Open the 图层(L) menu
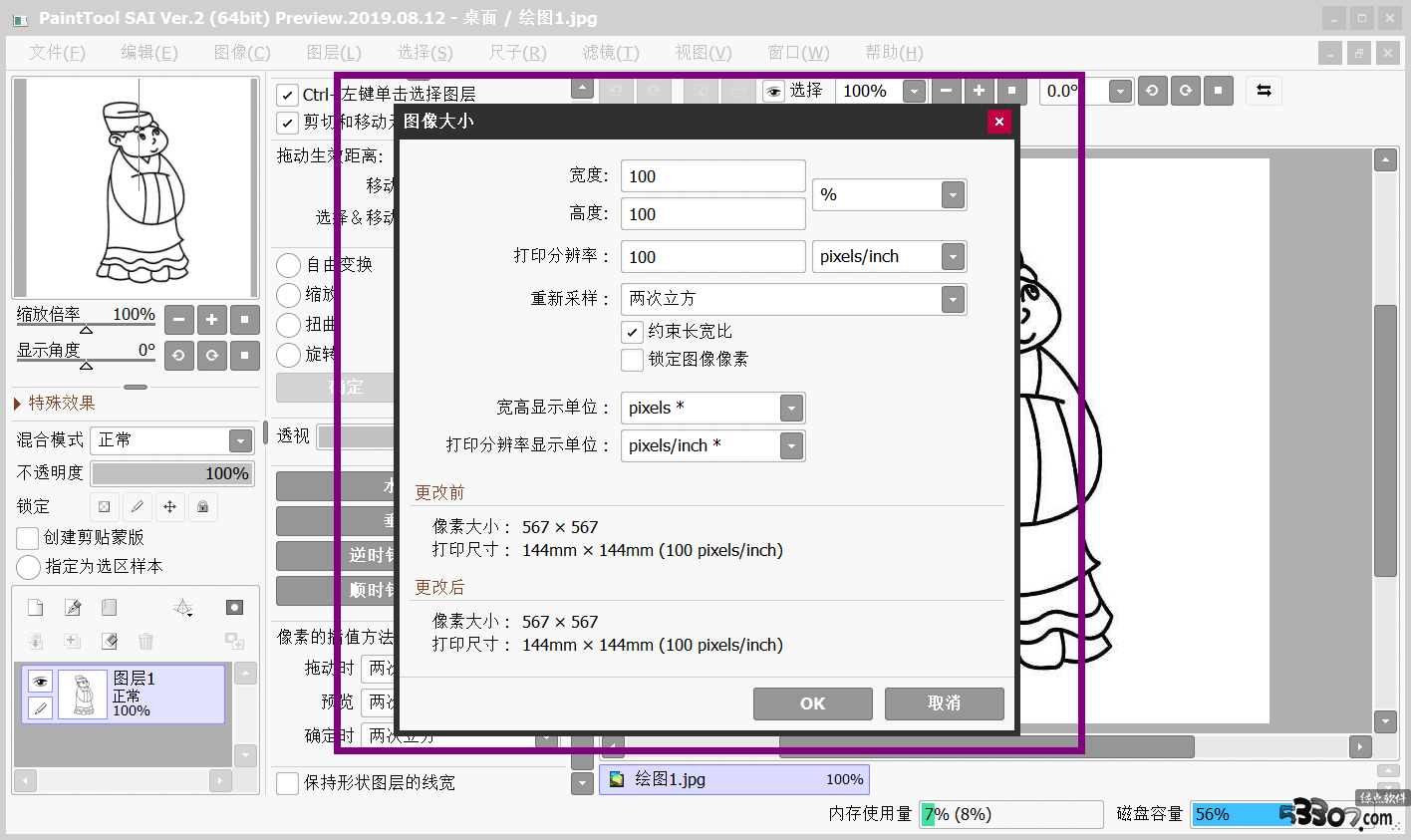Image resolution: width=1411 pixels, height=840 pixels. (334, 53)
